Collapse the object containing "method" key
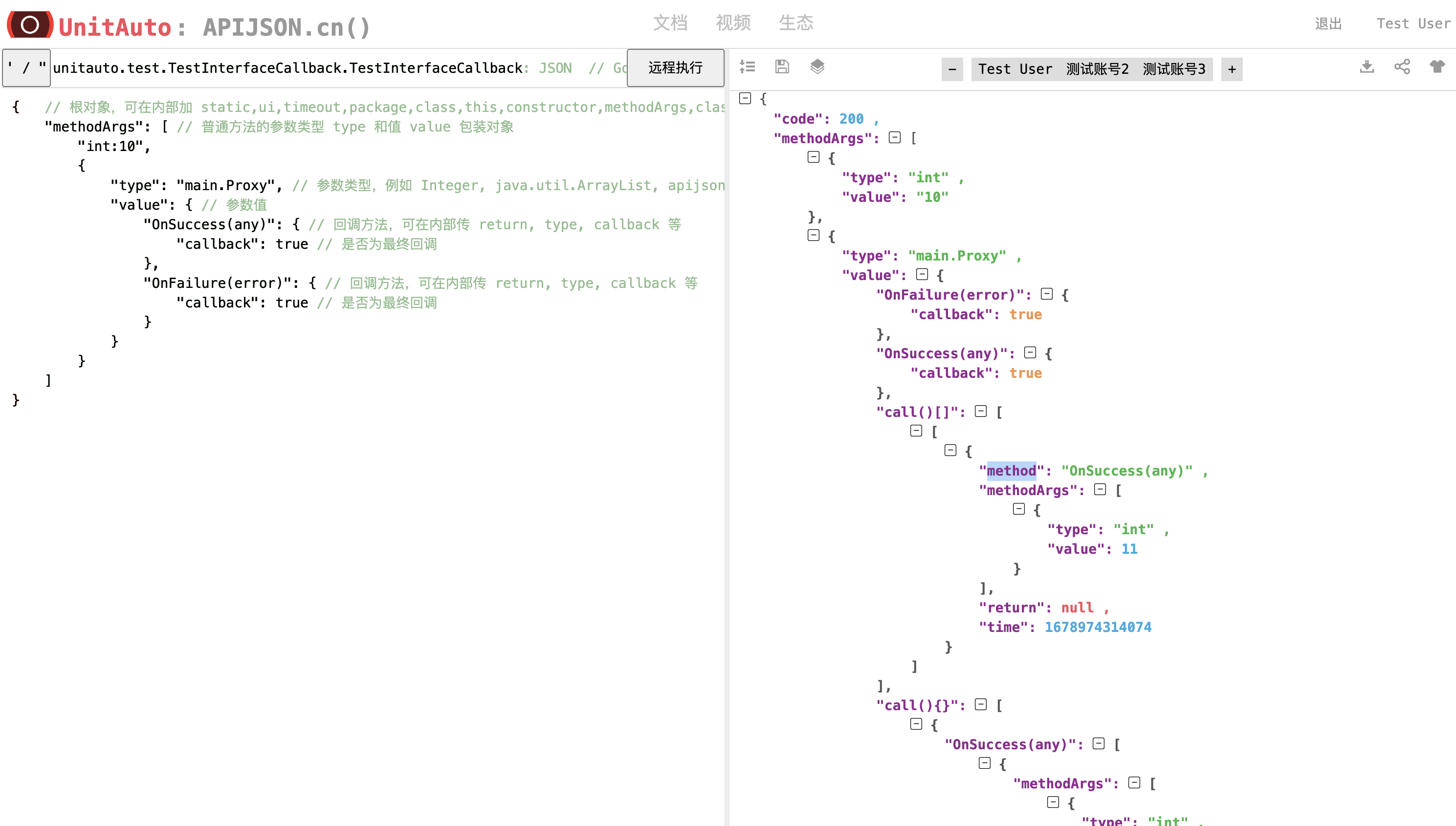Image resolution: width=1456 pixels, height=826 pixels. [950, 451]
